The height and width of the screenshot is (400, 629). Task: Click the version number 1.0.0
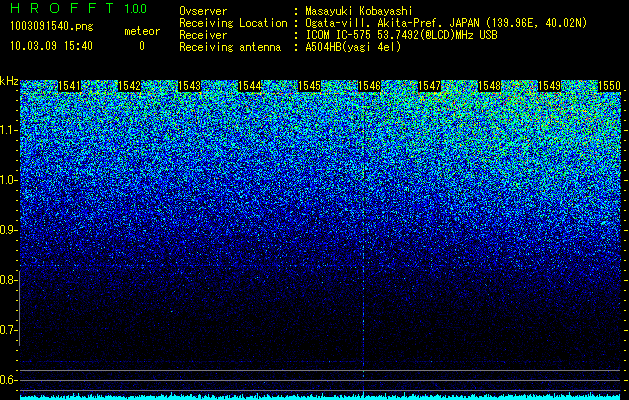[x=135, y=8]
